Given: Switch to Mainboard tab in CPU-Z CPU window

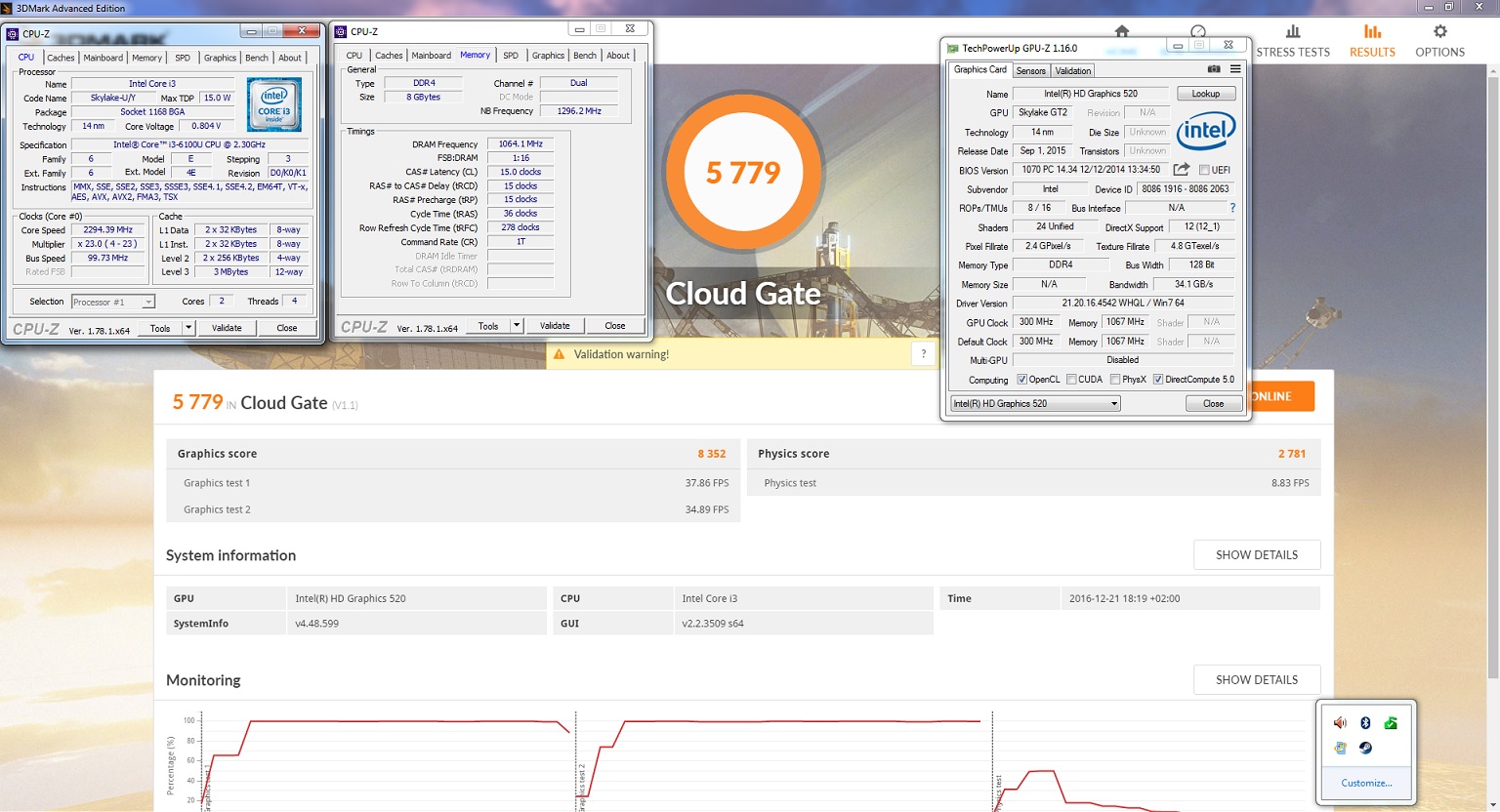Looking at the screenshot, I should click(x=104, y=58).
